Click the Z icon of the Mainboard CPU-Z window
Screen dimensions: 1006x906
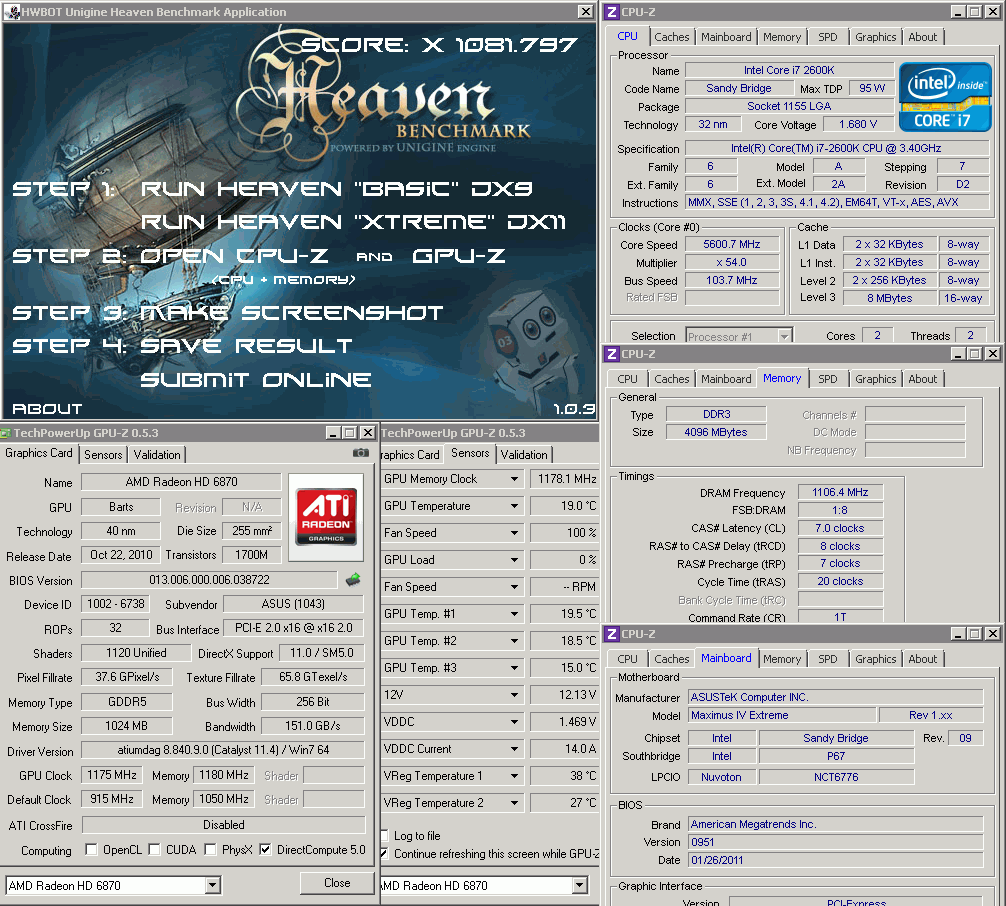pyautogui.click(x=612, y=634)
